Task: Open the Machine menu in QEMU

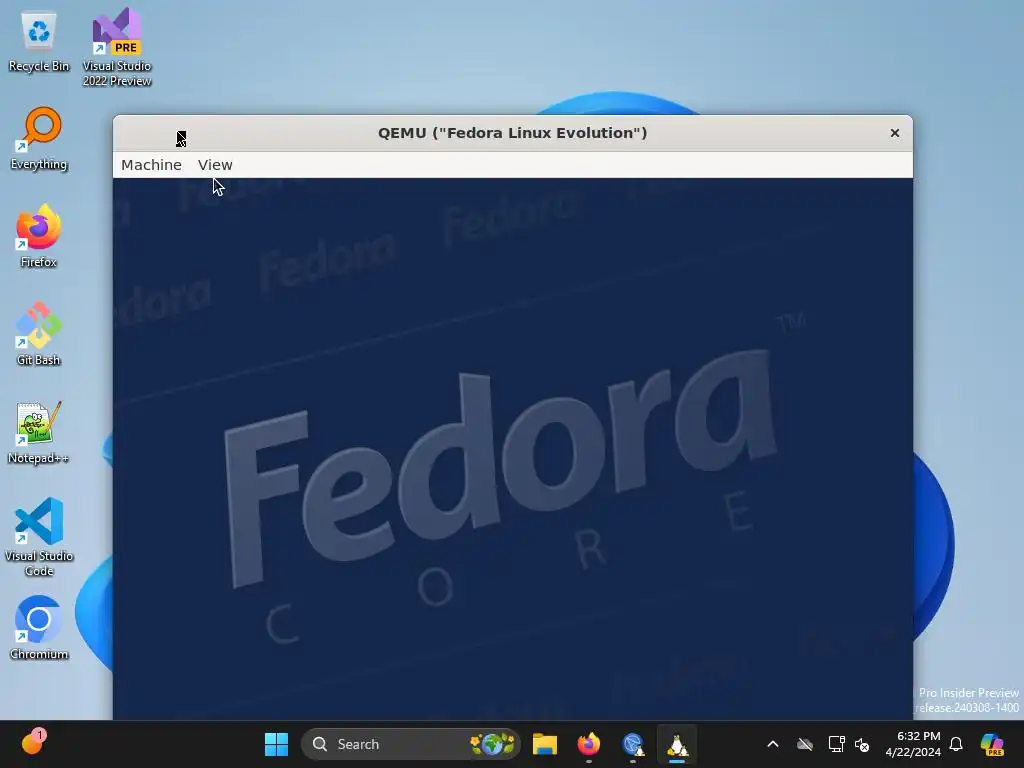Action: tap(151, 165)
